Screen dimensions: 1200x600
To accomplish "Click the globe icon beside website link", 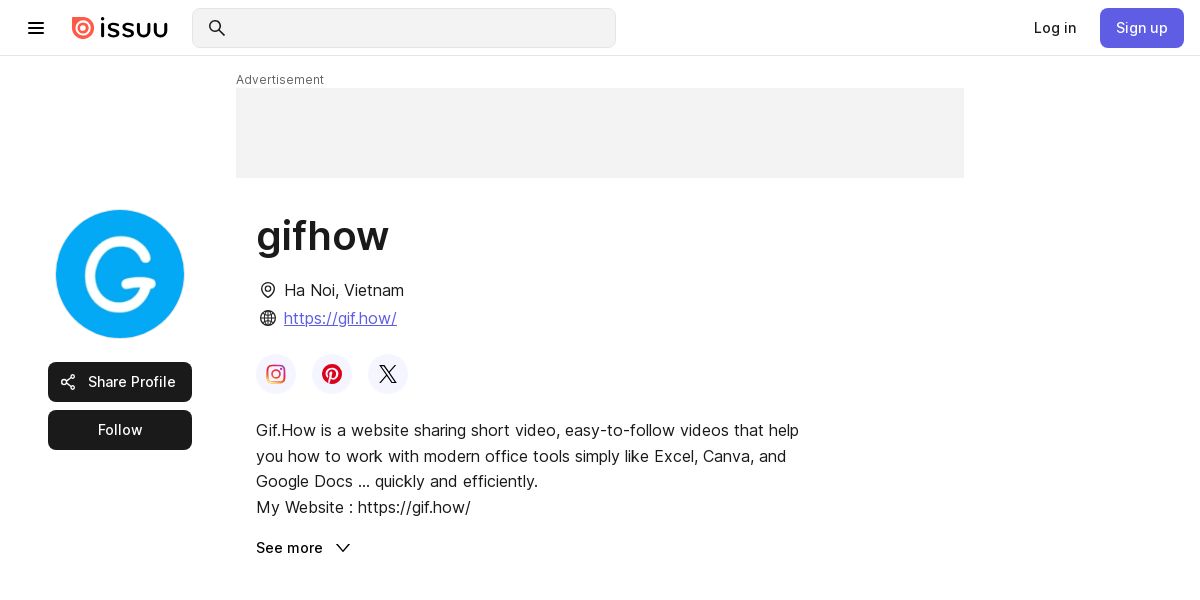I will (x=268, y=318).
